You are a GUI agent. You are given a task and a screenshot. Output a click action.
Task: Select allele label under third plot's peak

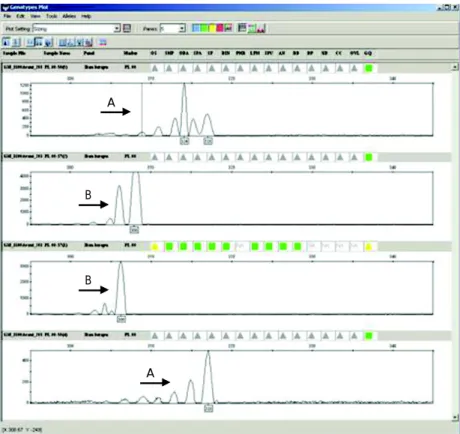121,319
